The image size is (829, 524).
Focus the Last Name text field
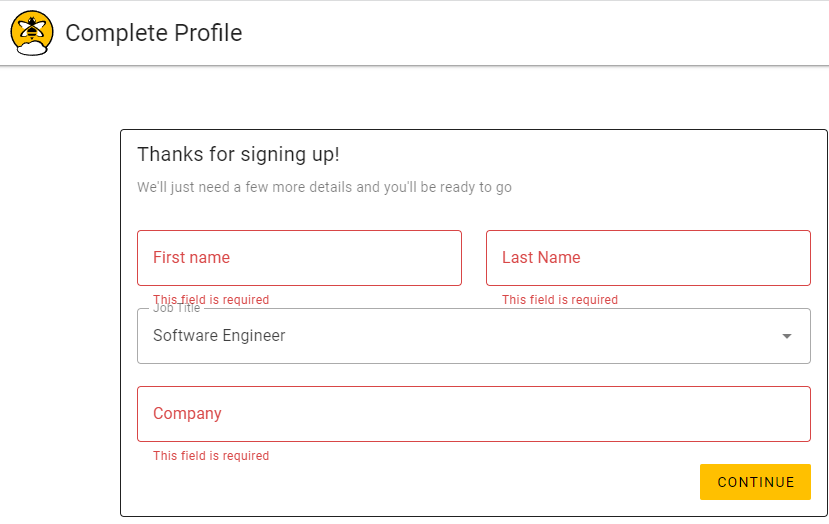pos(648,258)
